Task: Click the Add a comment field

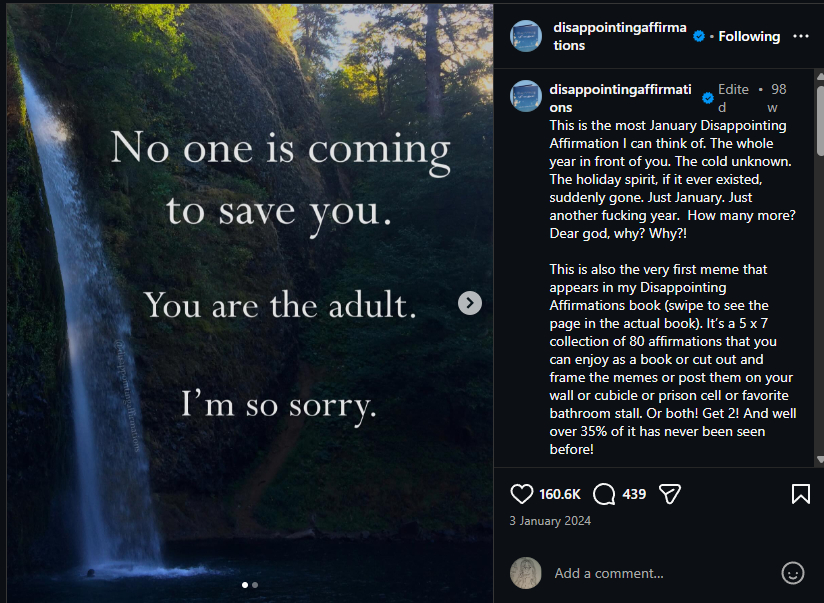Action: 662,573
